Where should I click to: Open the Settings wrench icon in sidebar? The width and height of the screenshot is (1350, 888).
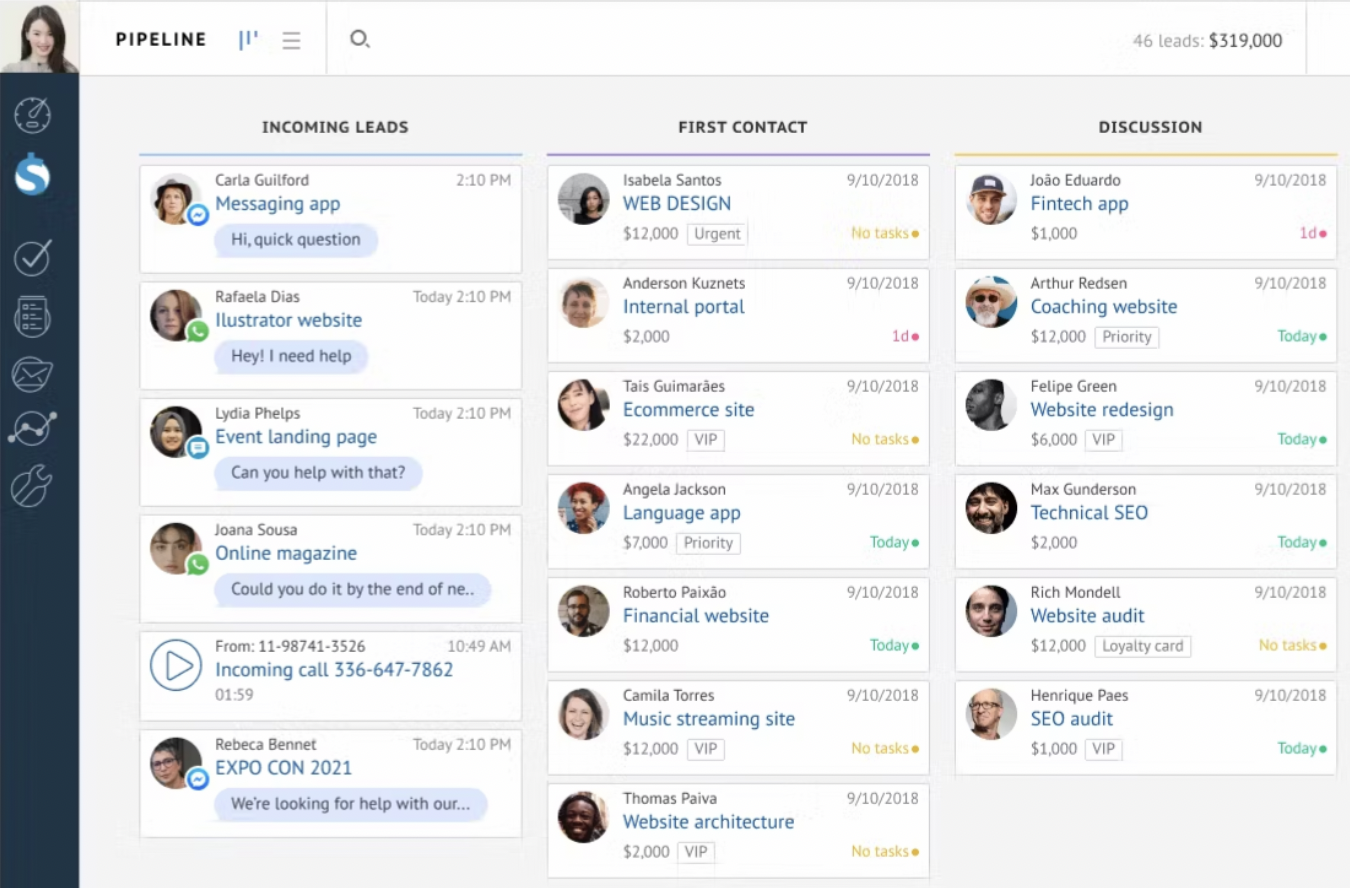(32, 487)
